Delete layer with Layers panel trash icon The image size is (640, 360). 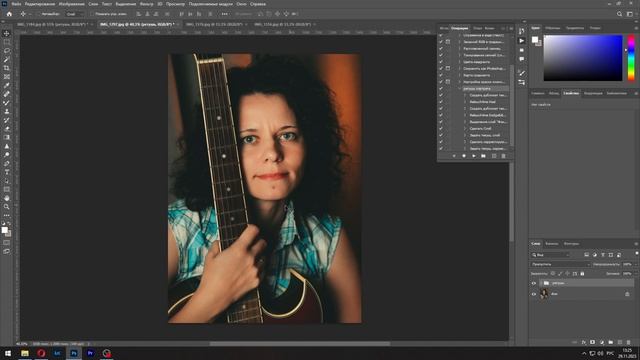(x=629, y=342)
